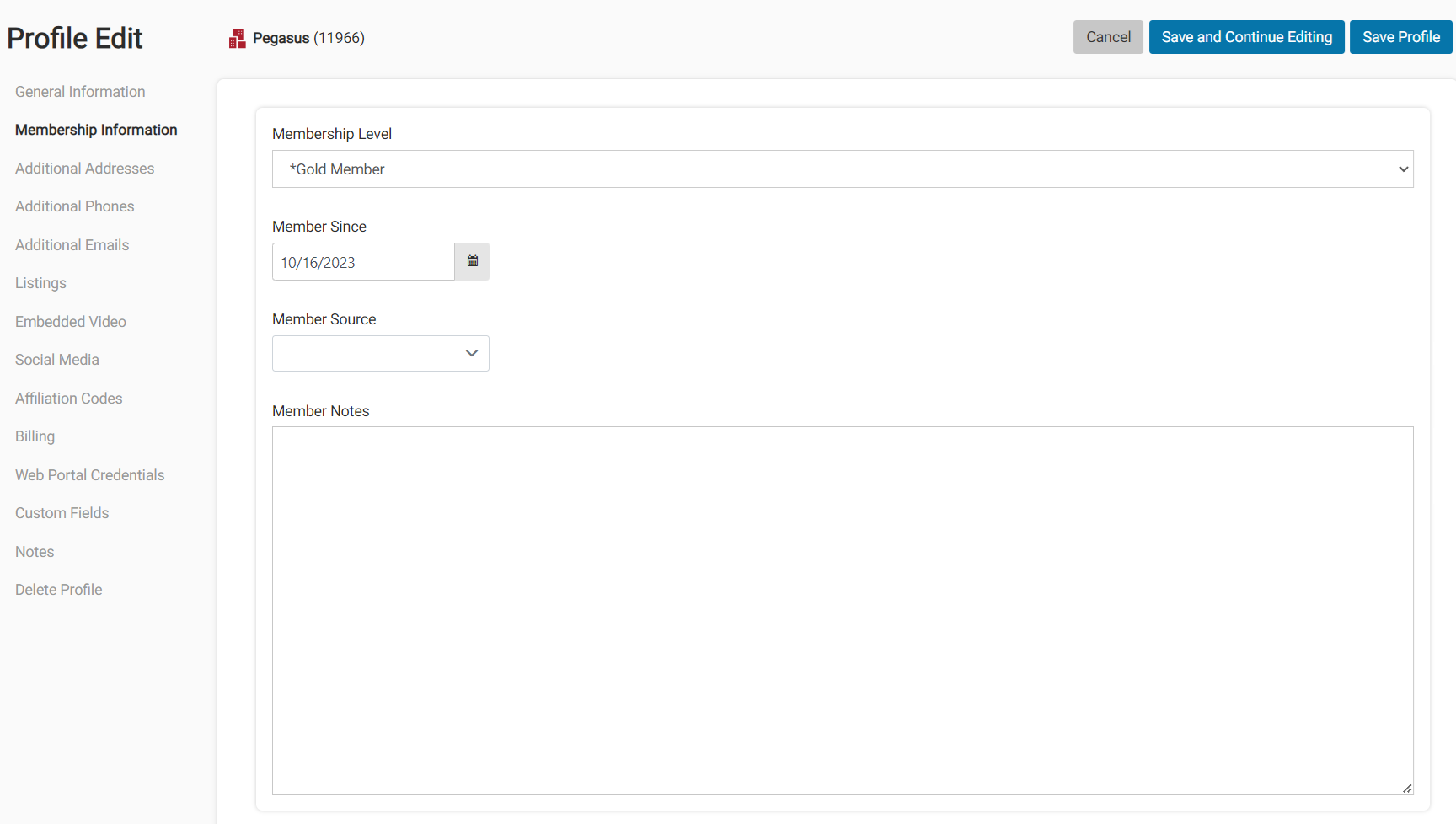Expand the Member Source dropdown

click(379, 353)
